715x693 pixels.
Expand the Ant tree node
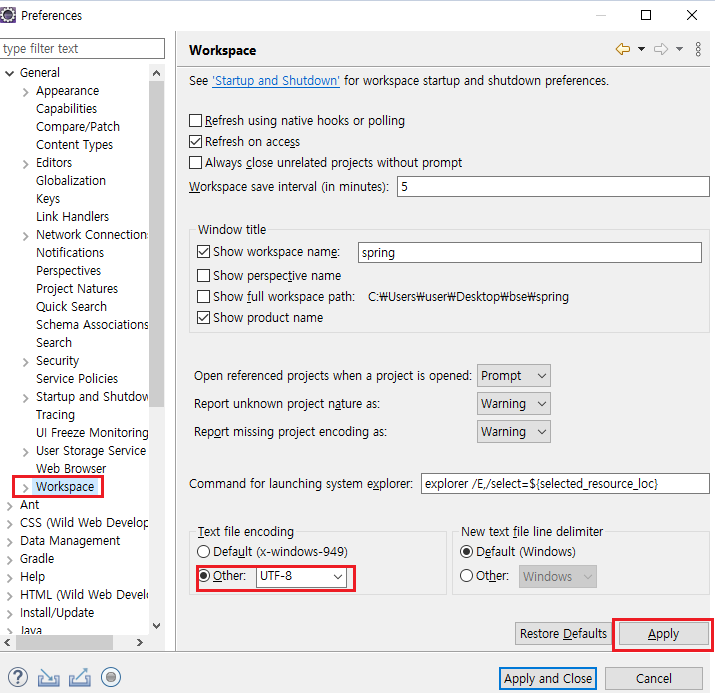(x=9, y=505)
